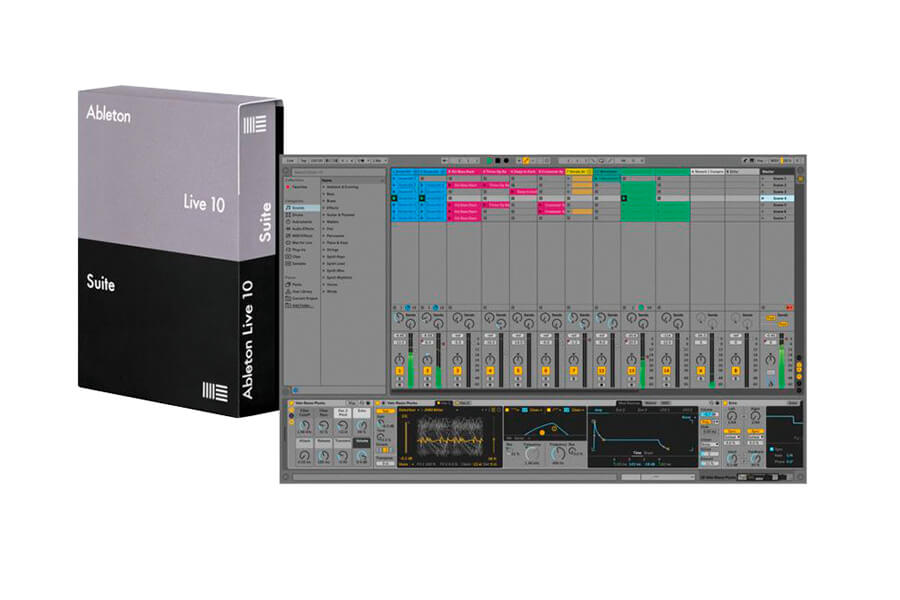The width and height of the screenshot is (900, 600).
Task: Click the round Record button in transport
Action: coord(506,161)
